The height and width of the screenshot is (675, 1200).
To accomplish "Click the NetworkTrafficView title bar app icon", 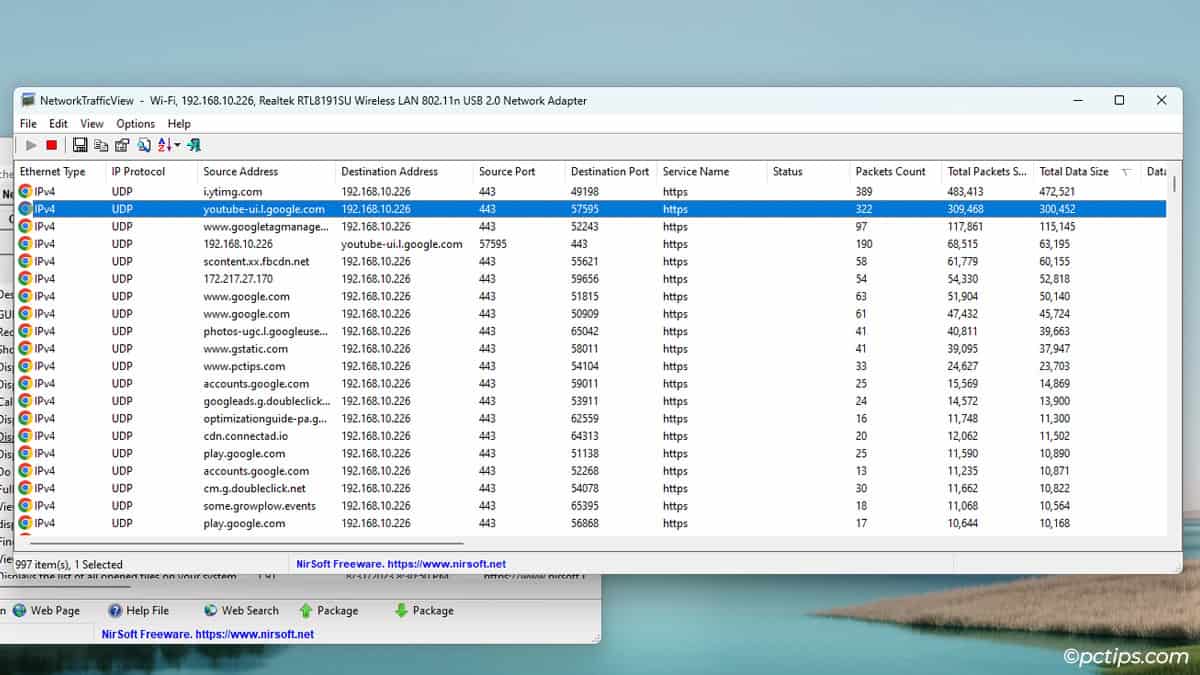I will pyautogui.click(x=28, y=100).
